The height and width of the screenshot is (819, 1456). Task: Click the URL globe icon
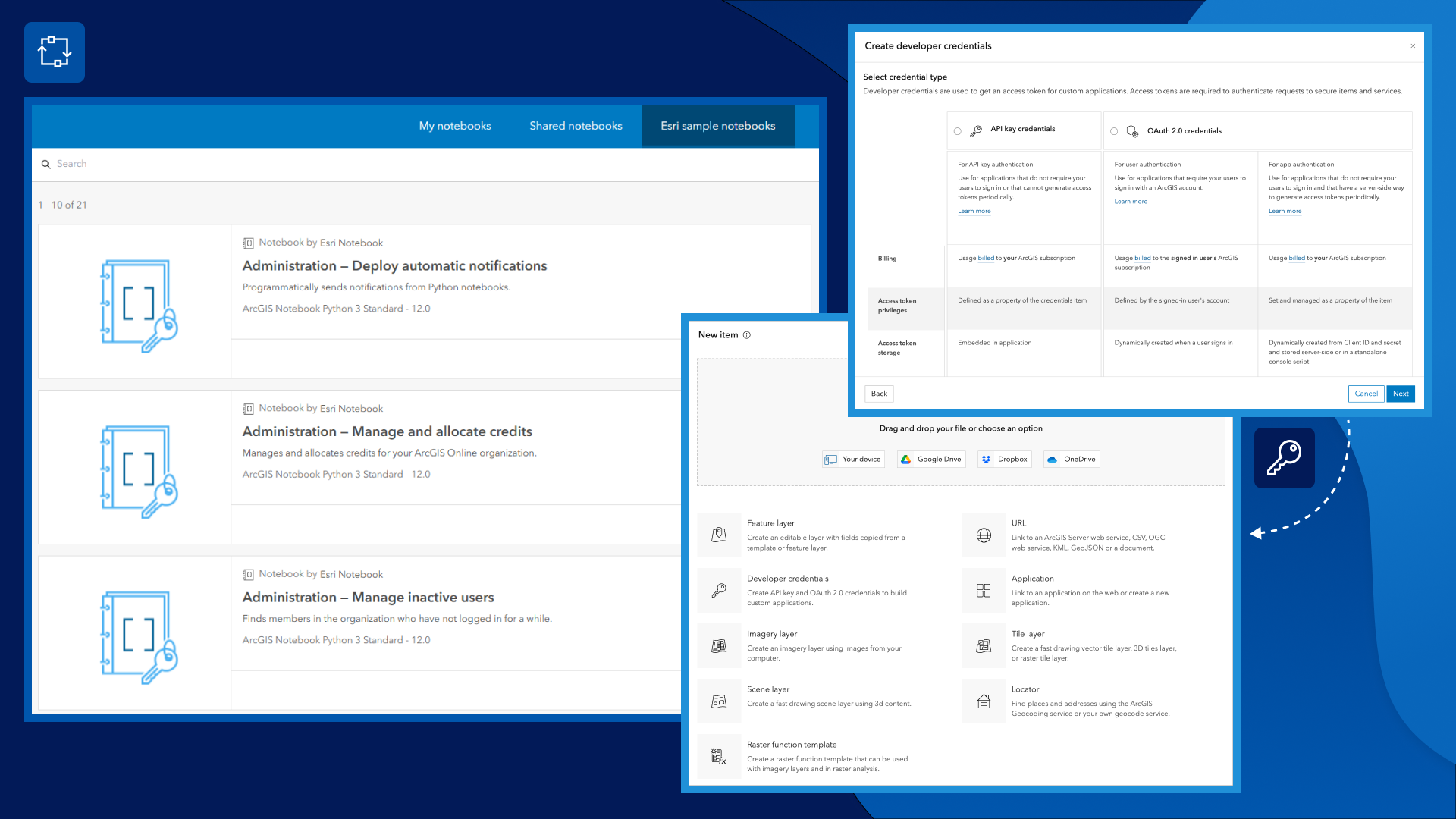(x=984, y=535)
